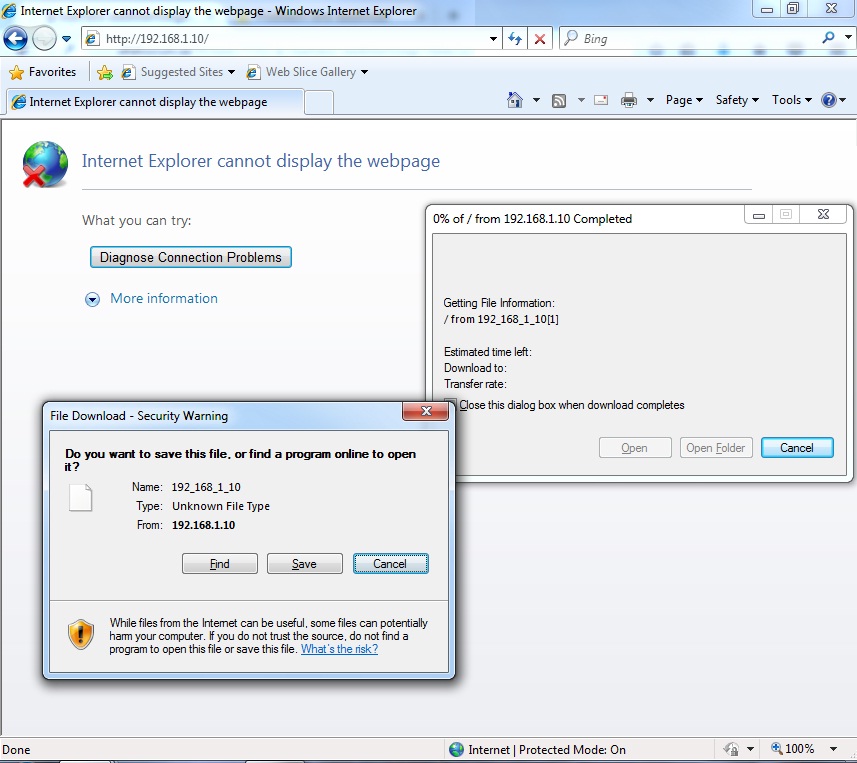857x763 pixels.
Task: Toggle Close dialog when download completes checkbox
Action: (x=451, y=405)
